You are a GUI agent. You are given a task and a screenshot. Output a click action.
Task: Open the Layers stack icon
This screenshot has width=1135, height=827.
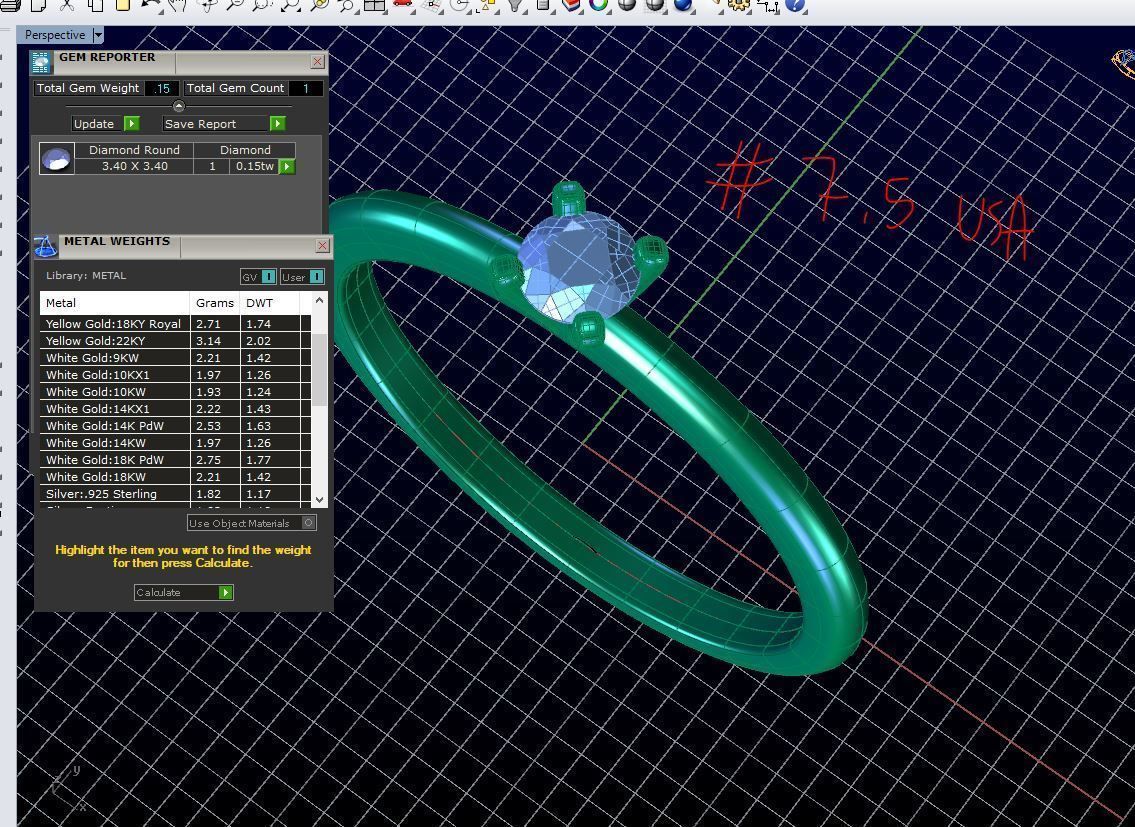click(x=570, y=5)
